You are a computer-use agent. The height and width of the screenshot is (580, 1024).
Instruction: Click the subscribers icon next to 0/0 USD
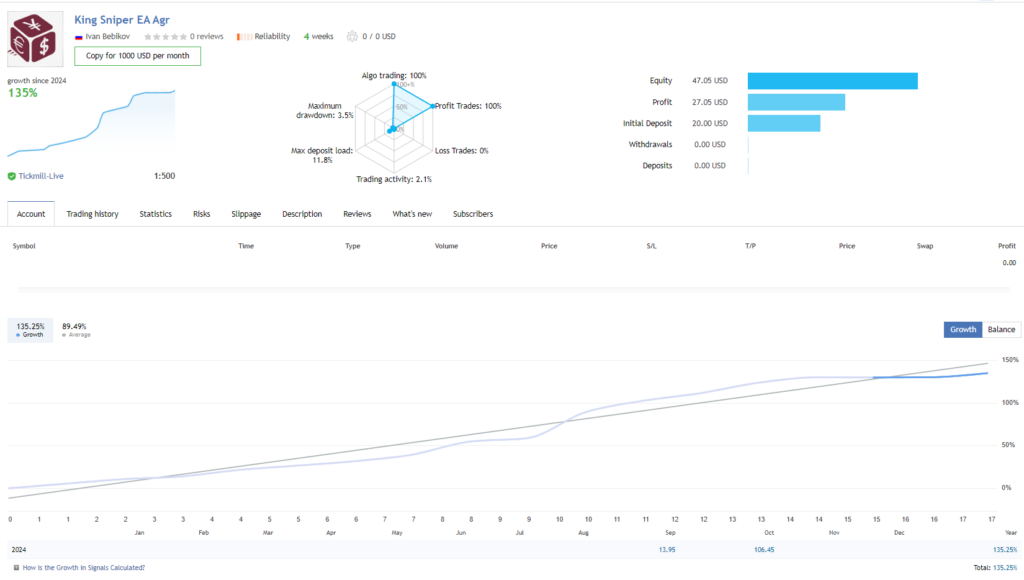pos(350,35)
